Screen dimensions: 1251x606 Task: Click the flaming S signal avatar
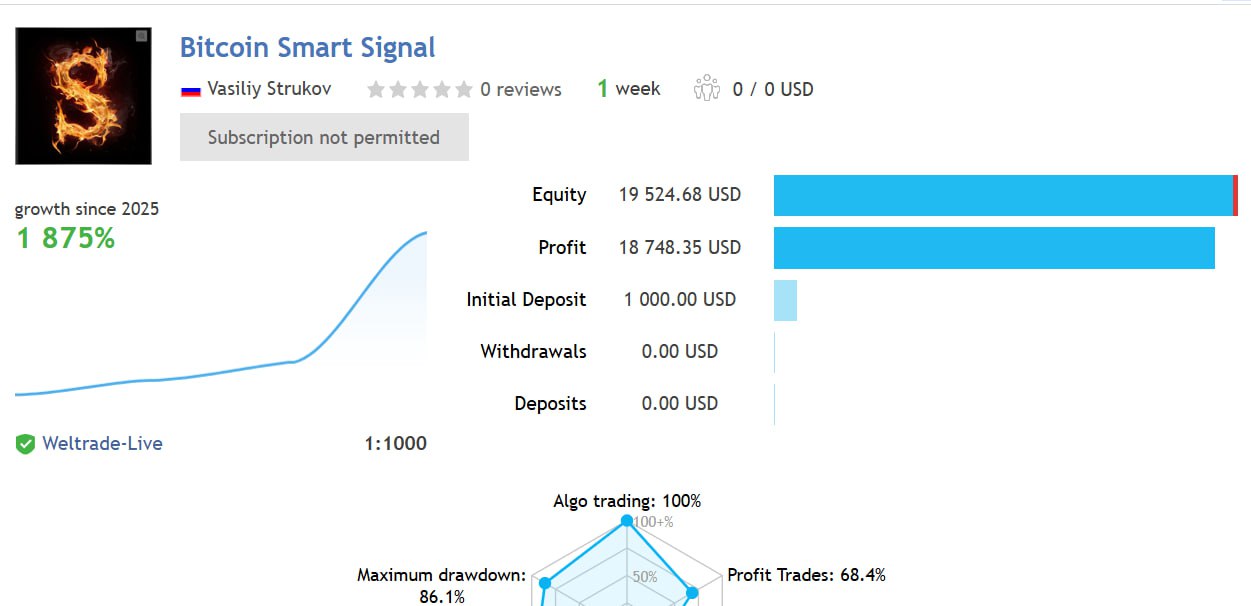pos(83,96)
